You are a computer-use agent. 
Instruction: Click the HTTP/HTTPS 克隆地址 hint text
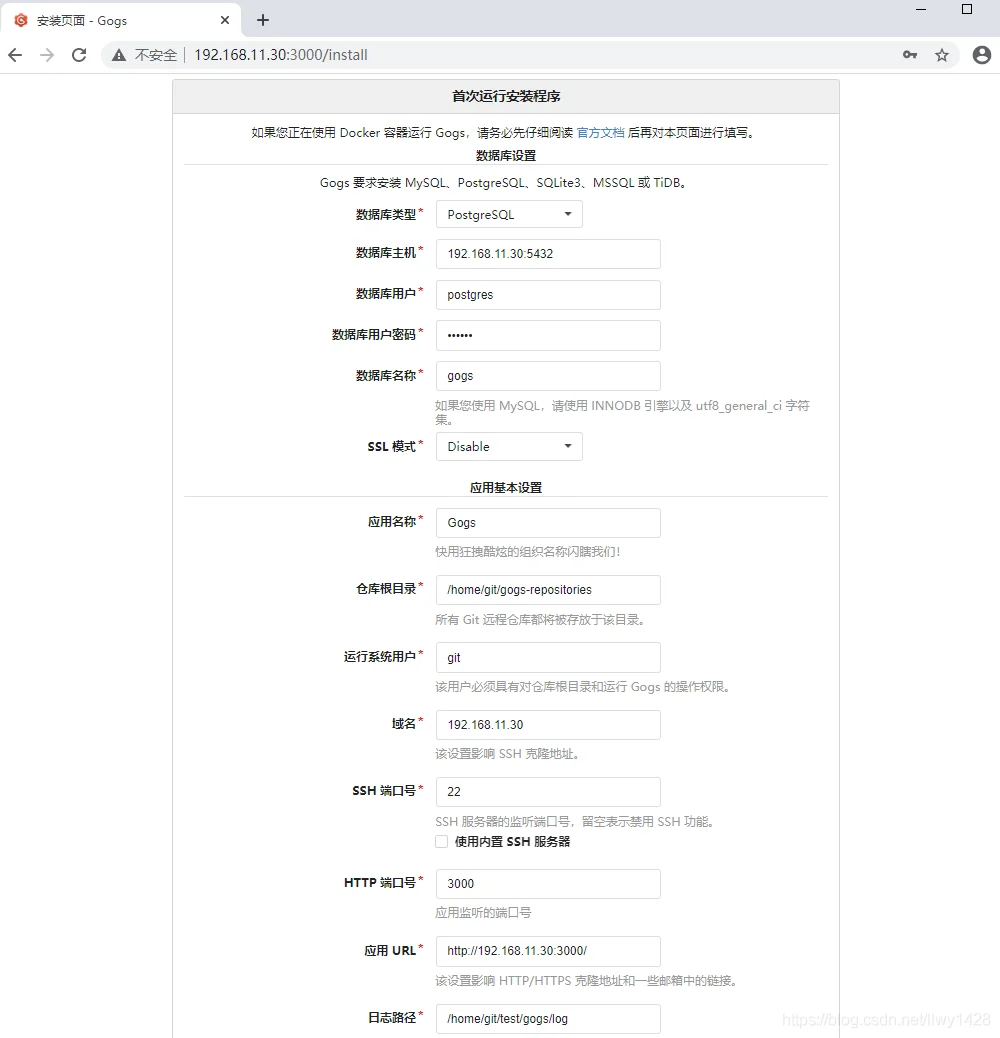click(x=586, y=980)
